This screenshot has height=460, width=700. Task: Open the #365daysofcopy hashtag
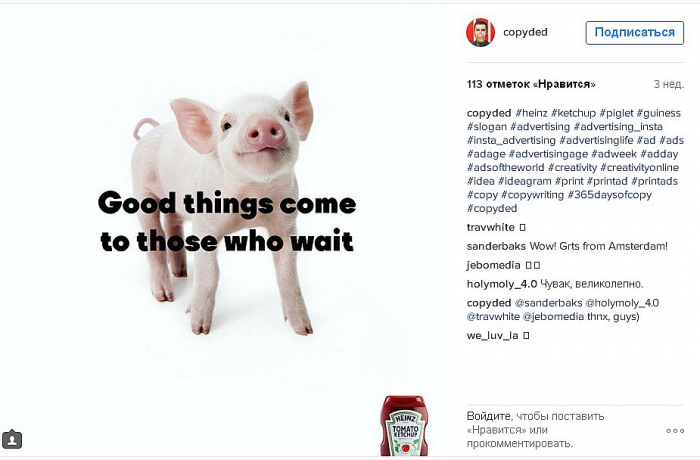[x=609, y=195]
